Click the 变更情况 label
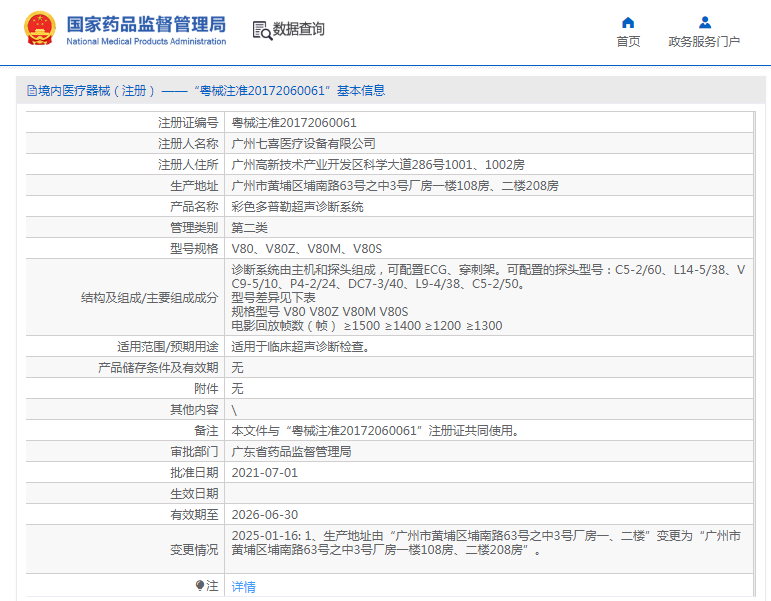Viewport: 771px width, 601px height. 194,550
